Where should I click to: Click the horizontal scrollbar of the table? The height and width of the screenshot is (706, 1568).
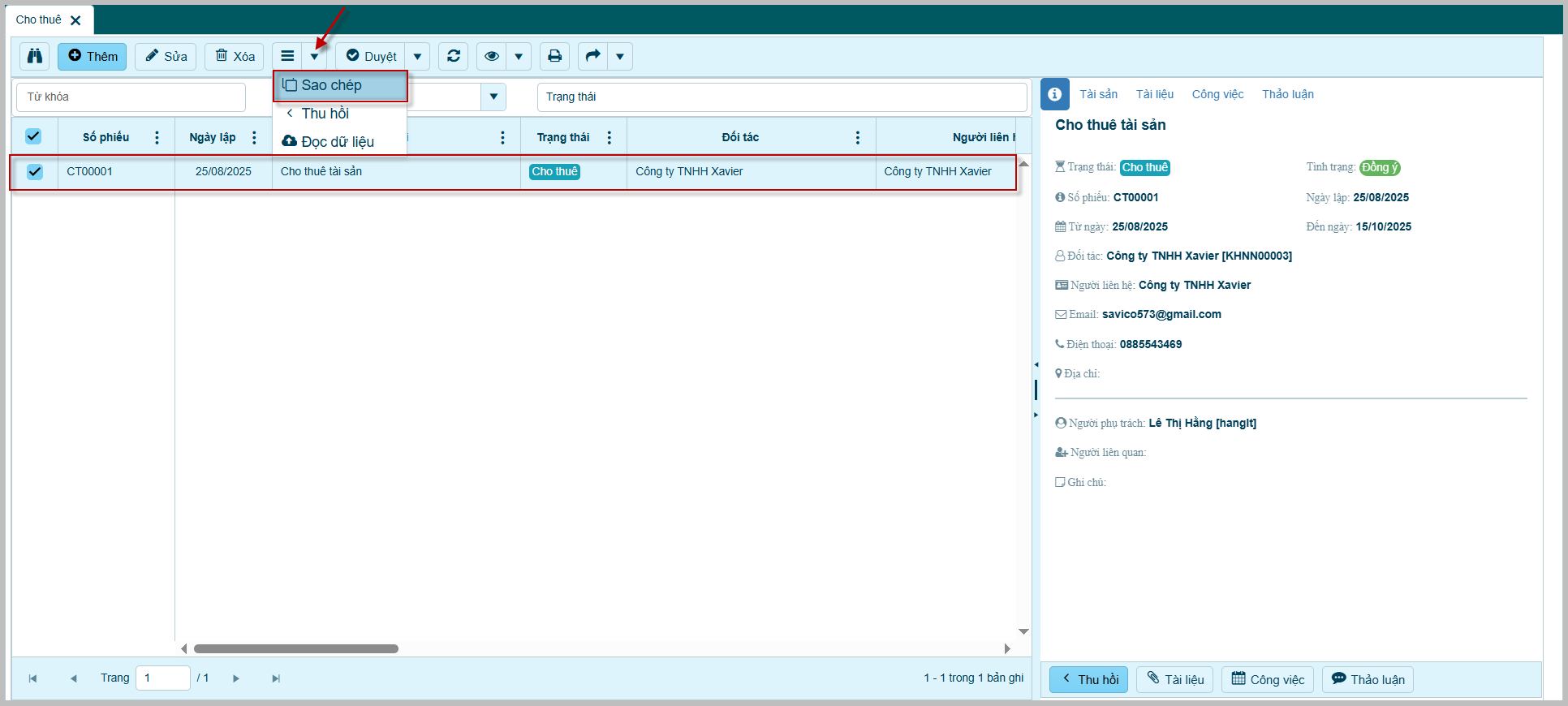(x=296, y=648)
